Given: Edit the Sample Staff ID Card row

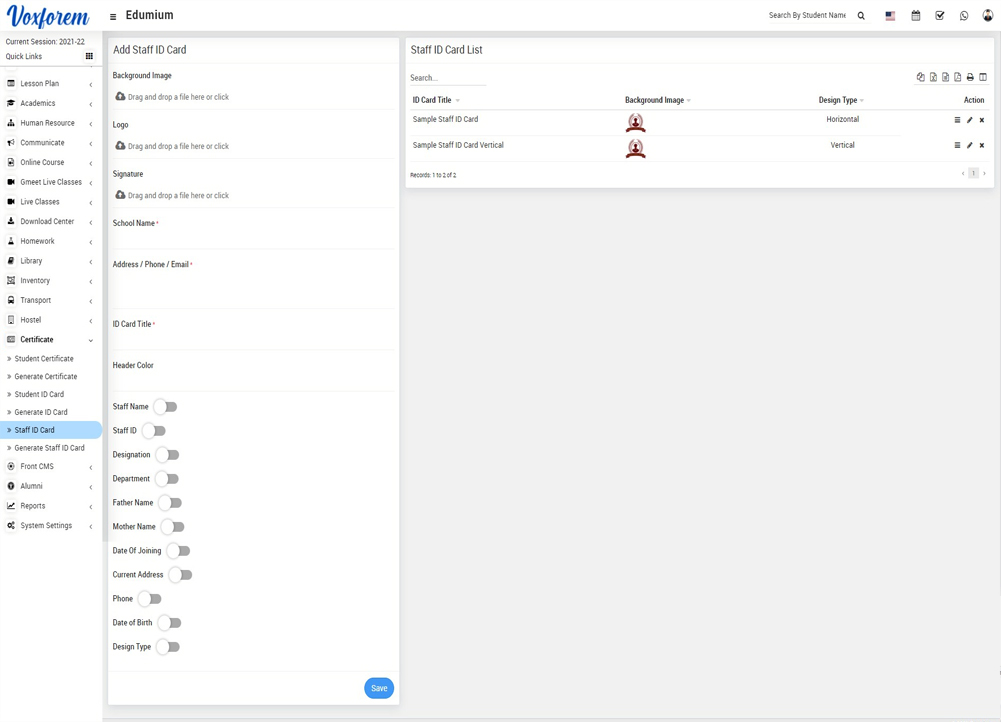Looking at the screenshot, I should (969, 120).
